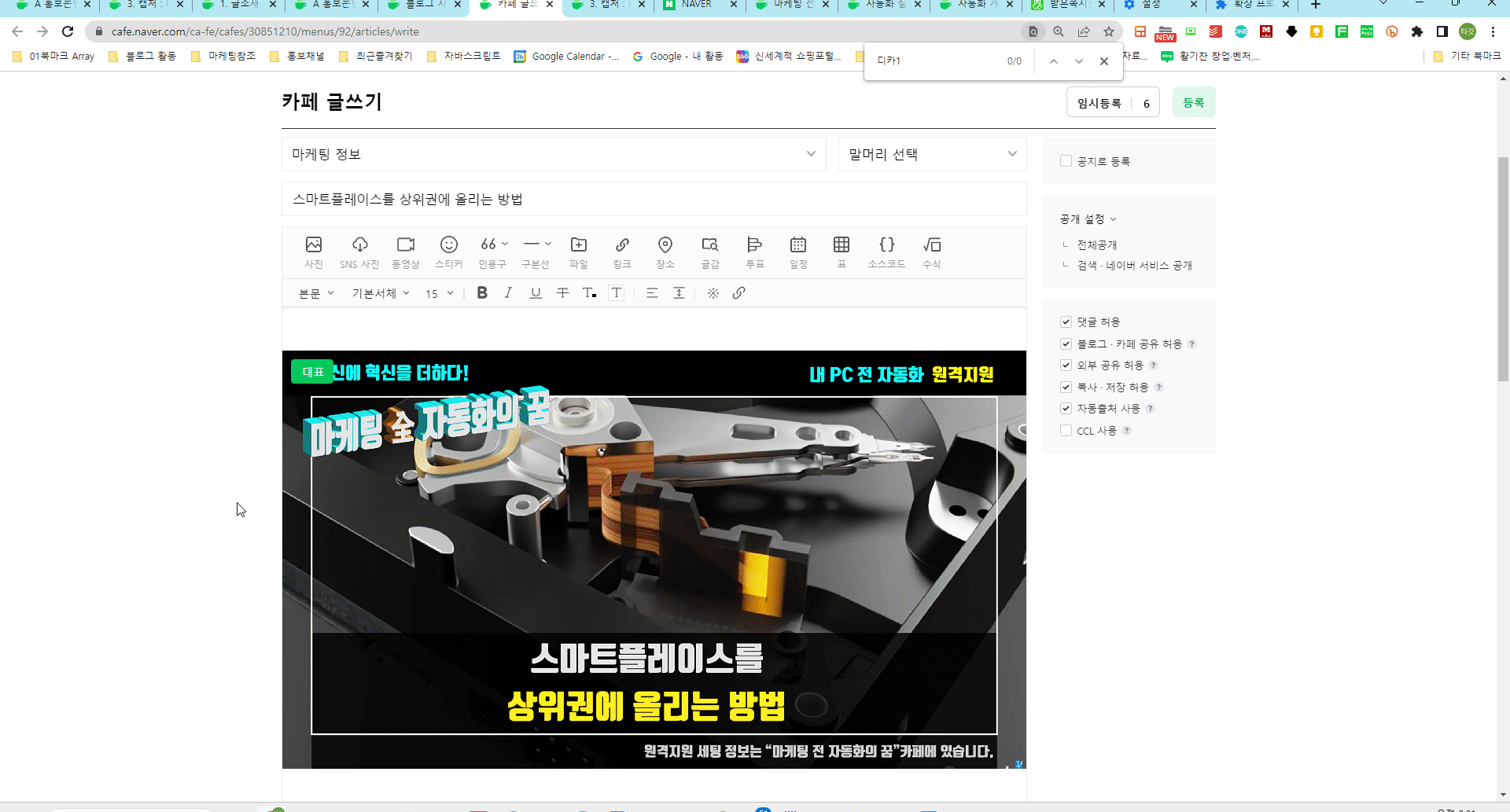The height and width of the screenshot is (812, 1510).
Task: Click the inline hyperlink icon in format bar
Action: coord(738,292)
